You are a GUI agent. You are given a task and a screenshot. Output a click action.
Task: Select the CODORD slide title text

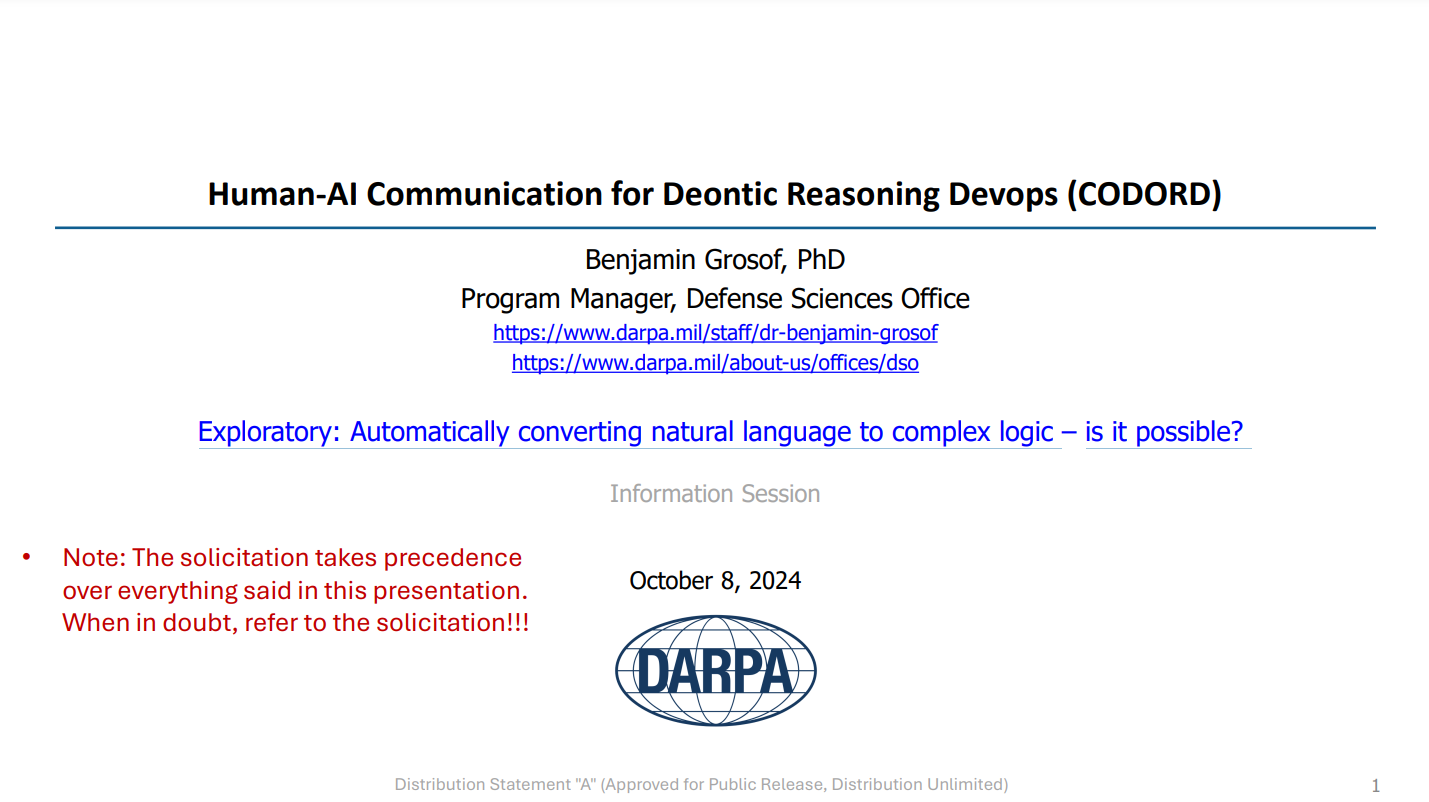click(x=715, y=193)
